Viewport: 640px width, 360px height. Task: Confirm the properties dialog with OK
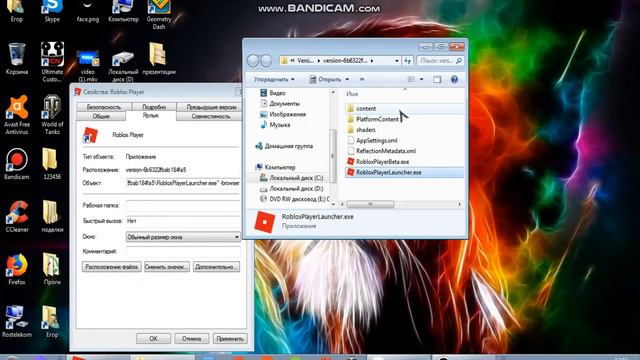153,339
